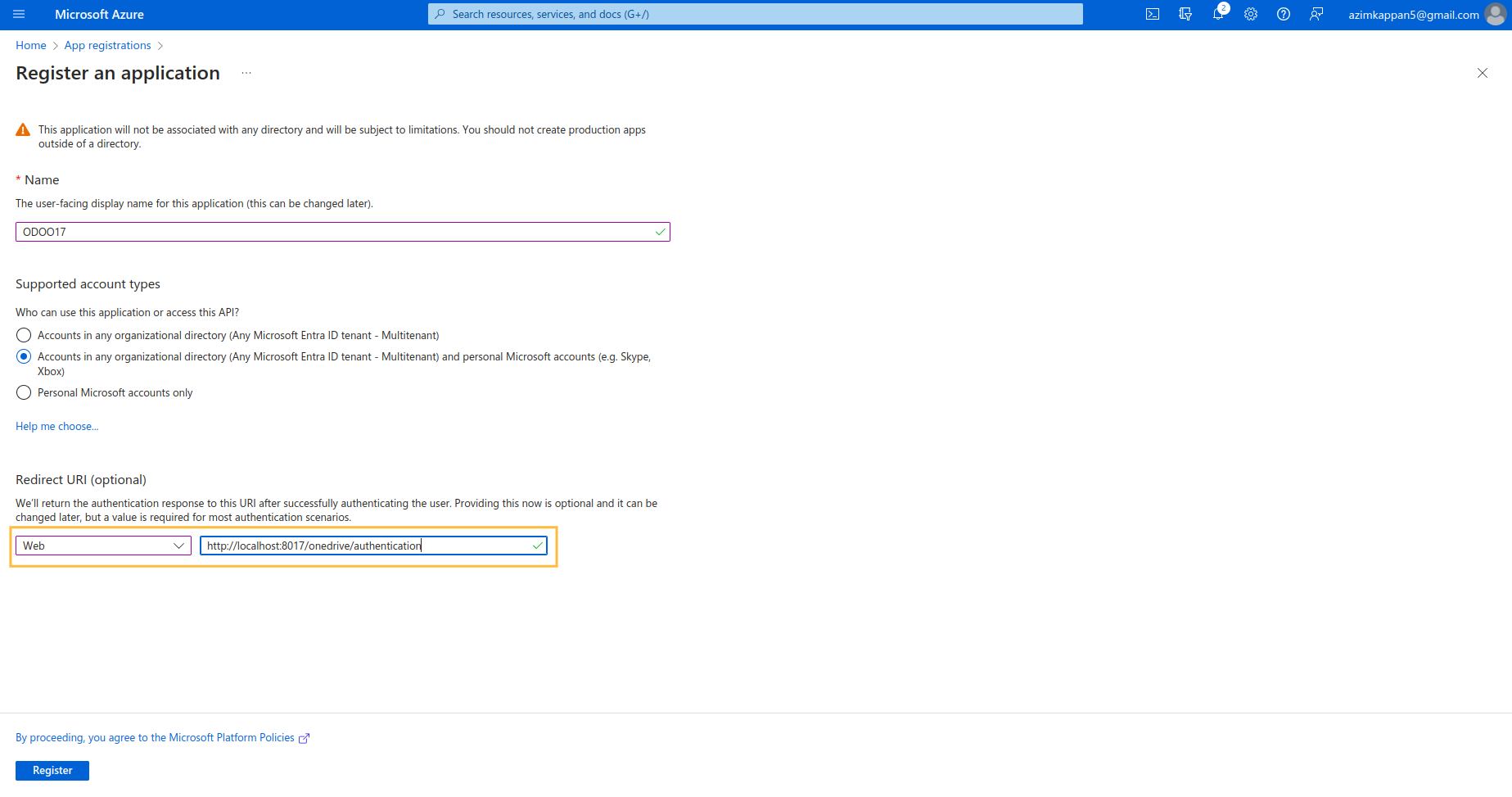Click the search resources box
Screen dimensions: 1512x797
click(x=755, y=14)
